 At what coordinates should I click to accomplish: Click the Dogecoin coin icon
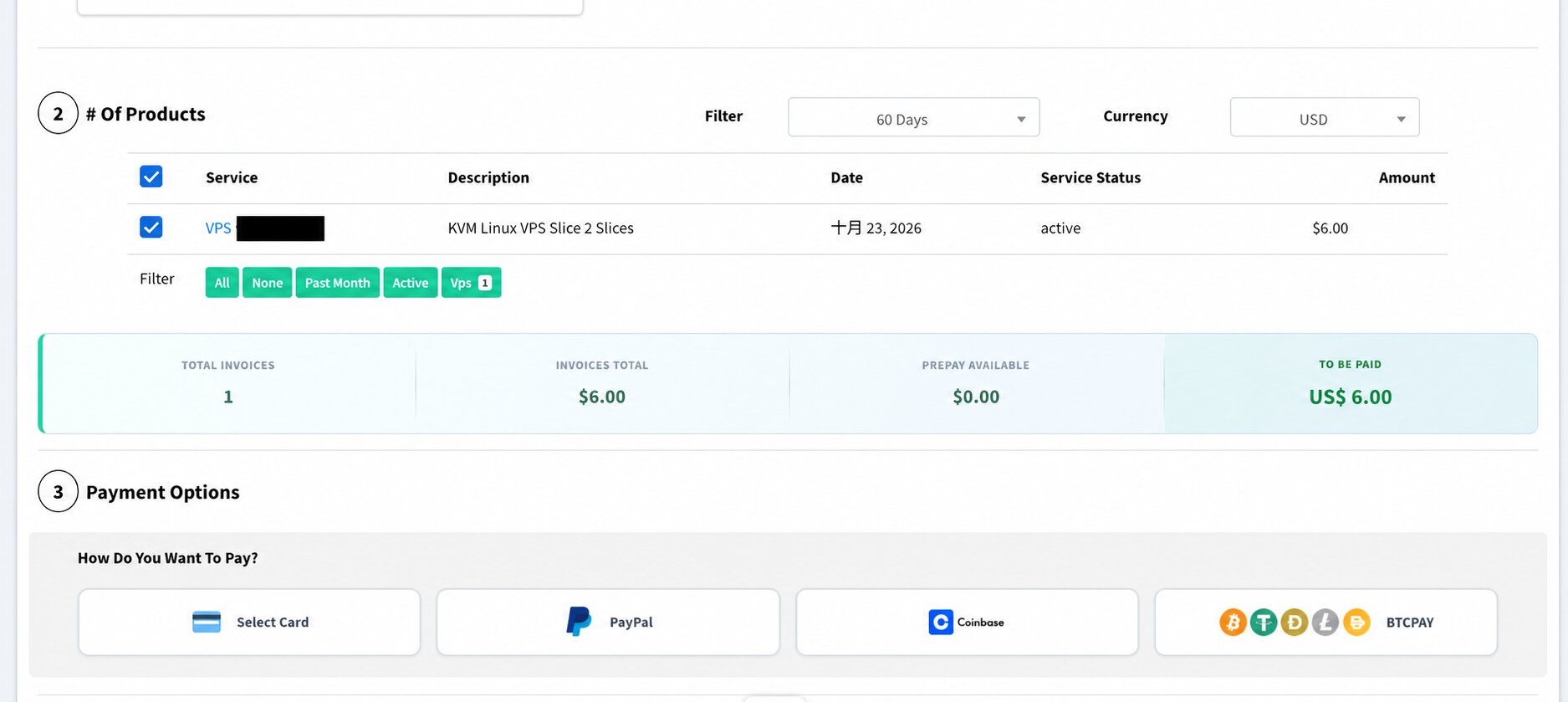tap(1295, 623)
